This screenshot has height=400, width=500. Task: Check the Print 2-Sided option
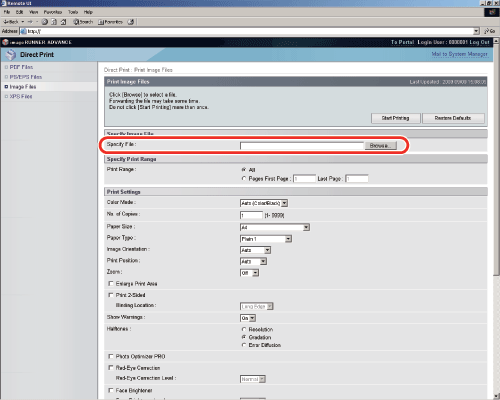[111, 295]
